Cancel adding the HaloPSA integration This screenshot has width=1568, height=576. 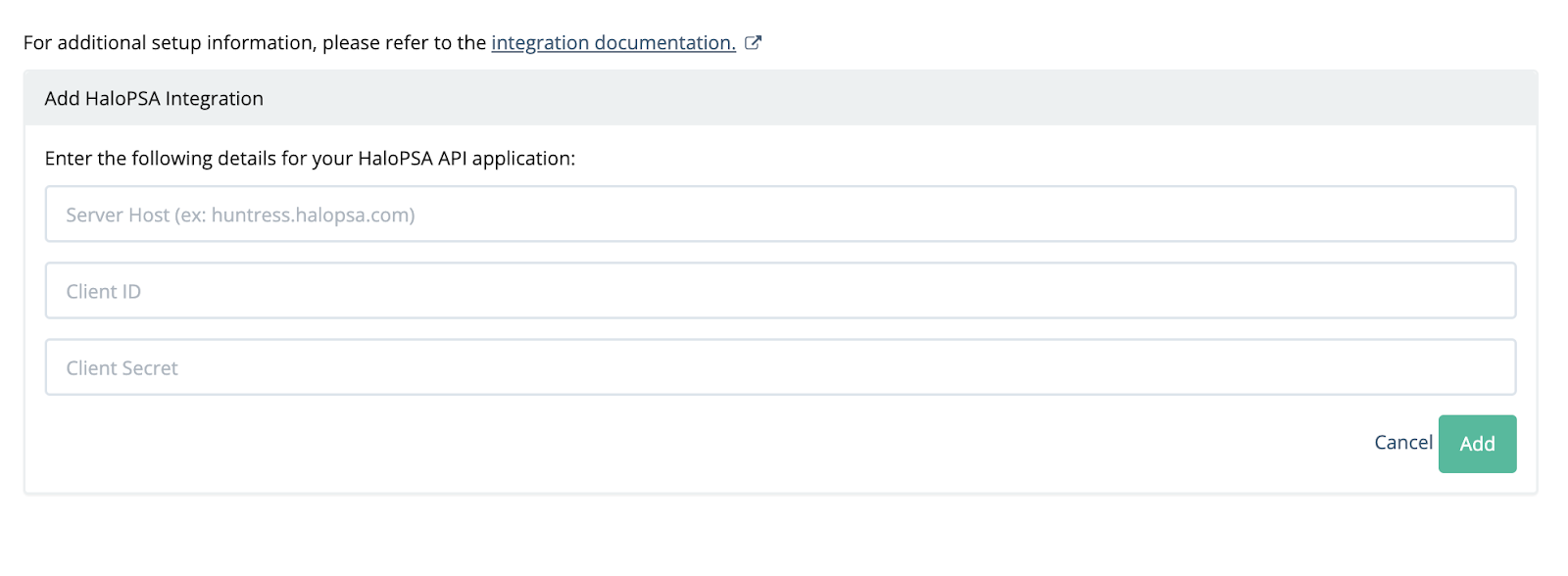click(x=1403, y=443)
